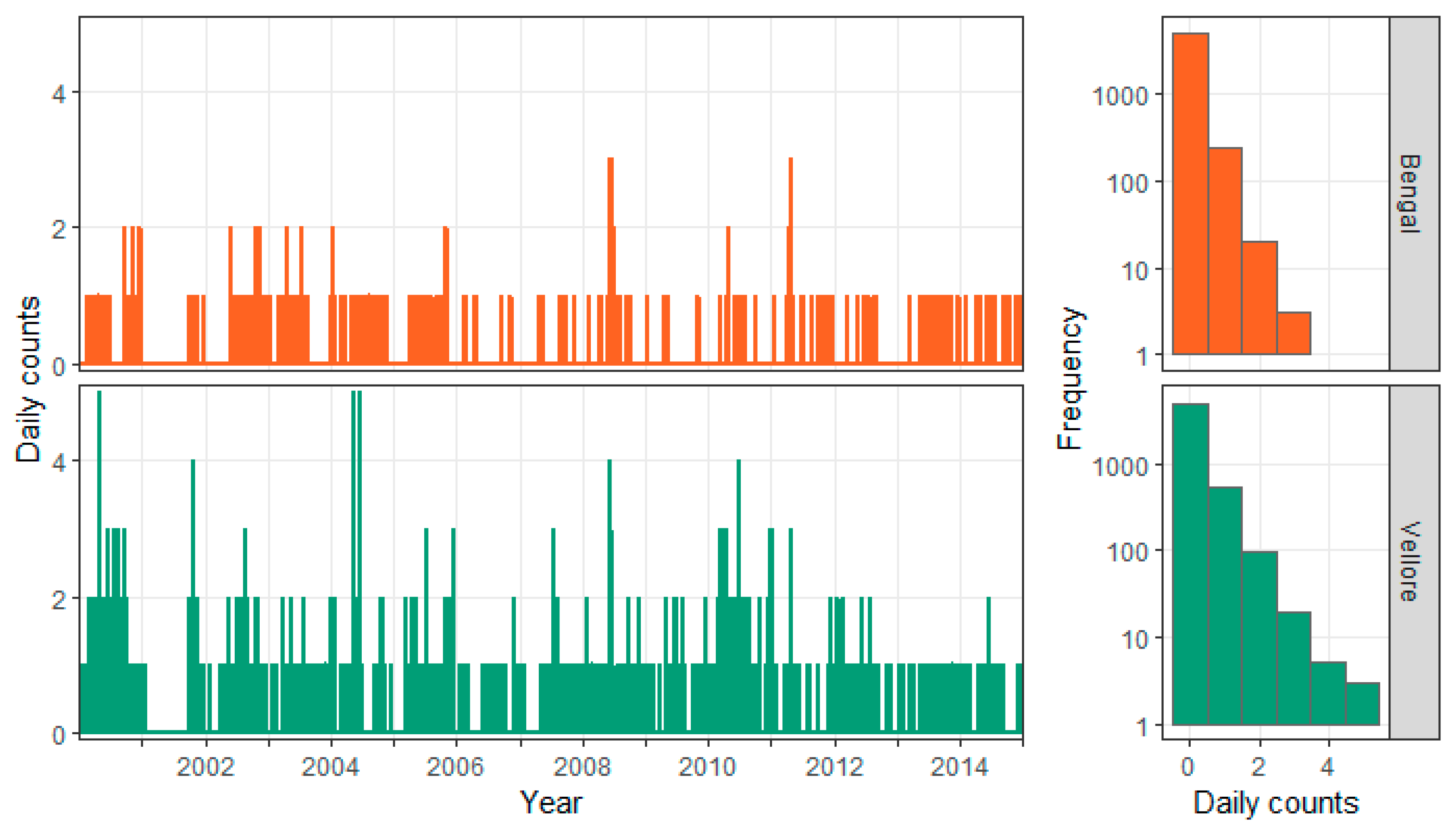
Task: Click the 2006 tick label on year axis
Action: tap(456, 767)
